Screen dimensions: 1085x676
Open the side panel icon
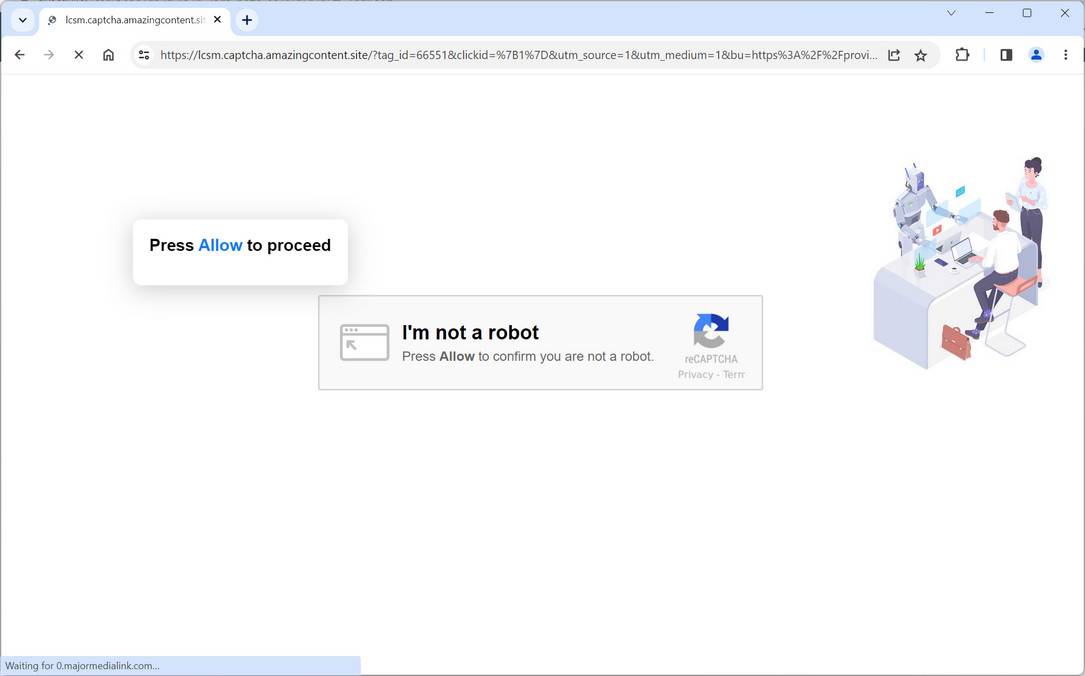pyautogui.click(x=1005, y=55)
